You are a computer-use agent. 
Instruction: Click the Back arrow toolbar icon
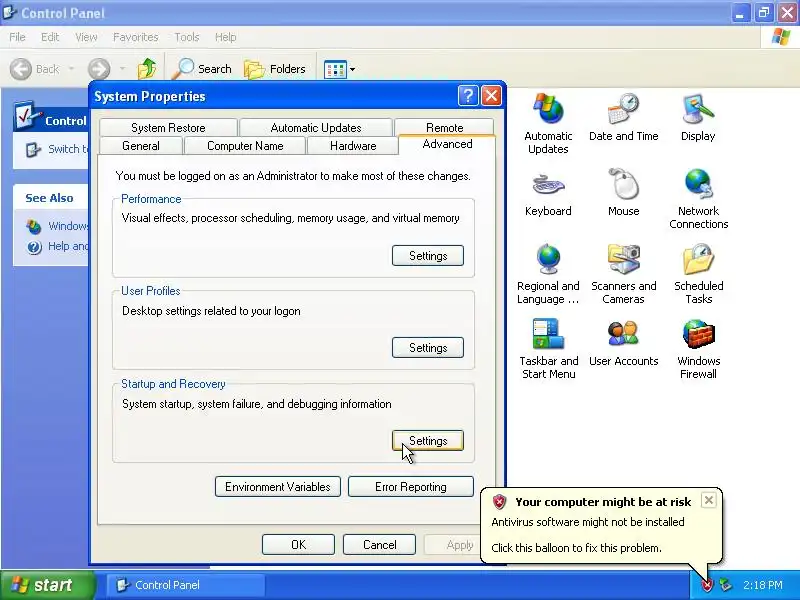click(x=21, y=69)
